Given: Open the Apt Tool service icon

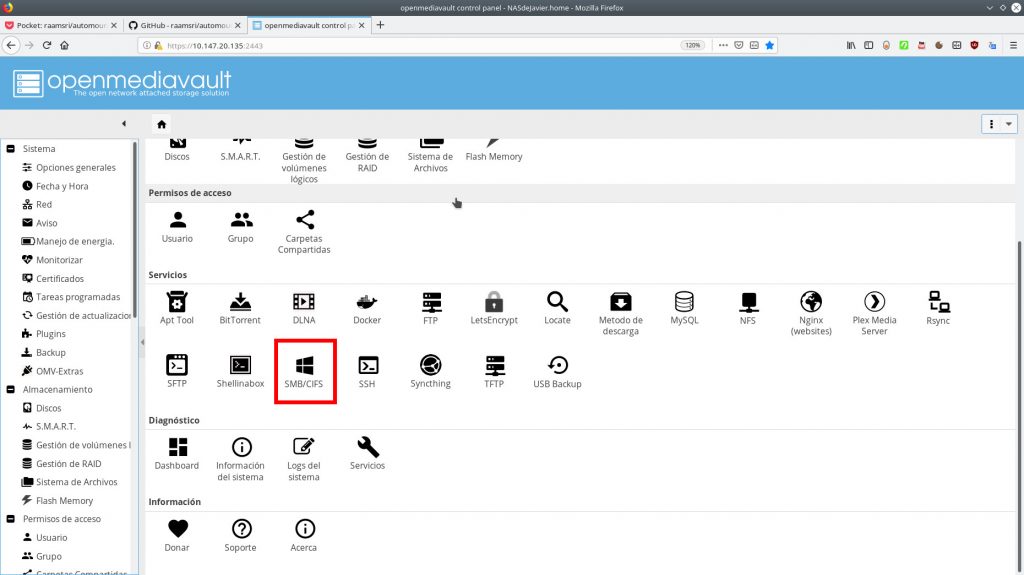Looking at the screenshot, I should point(177,308).
